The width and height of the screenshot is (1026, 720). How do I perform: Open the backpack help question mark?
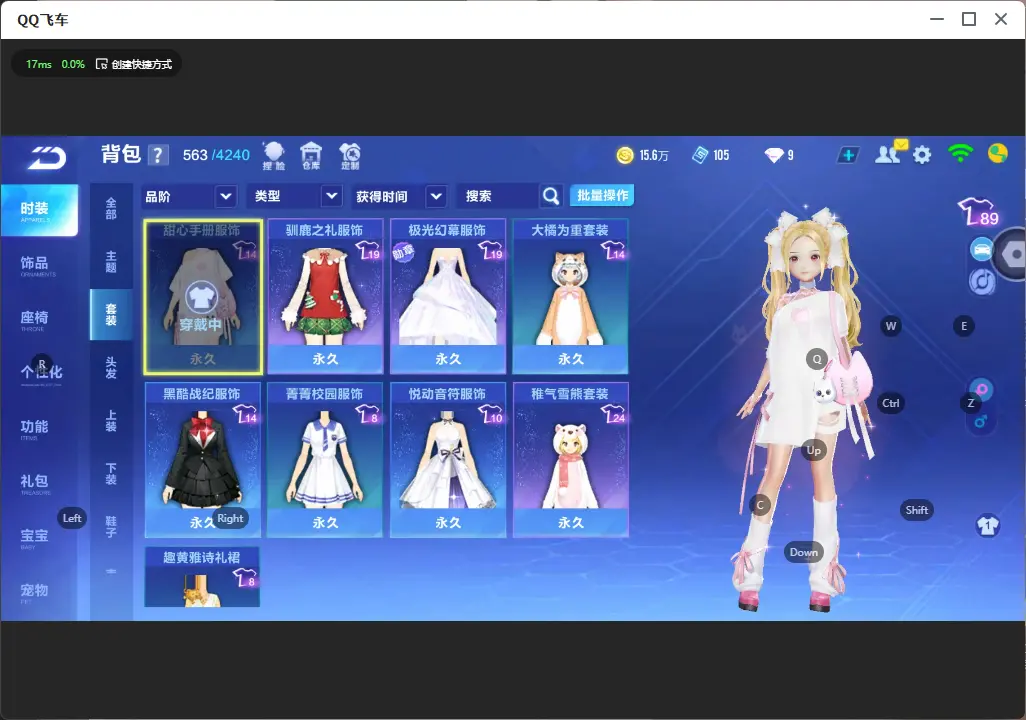(157, 156)
